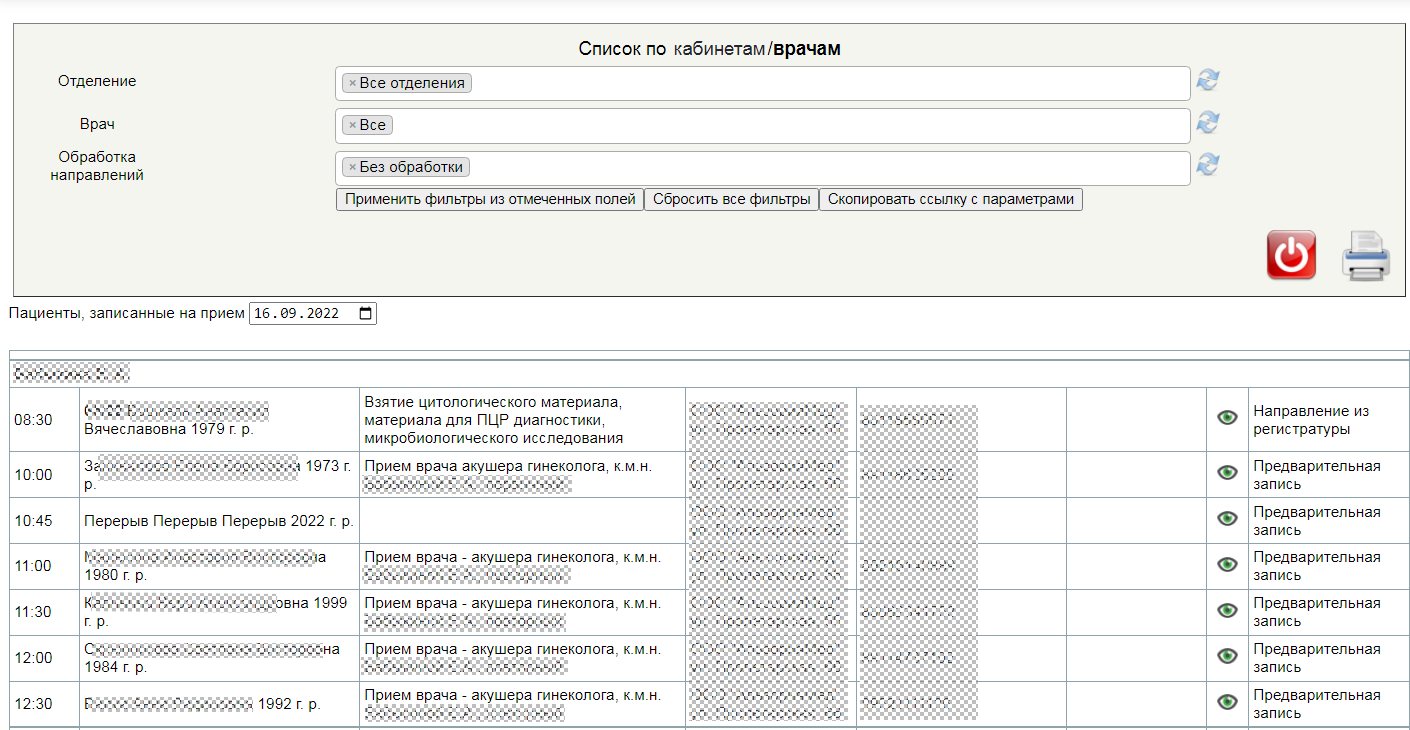Screen dimensions: 1410x730
Task: View the 12:30 appointment via eye icon
Action: 1227,702
